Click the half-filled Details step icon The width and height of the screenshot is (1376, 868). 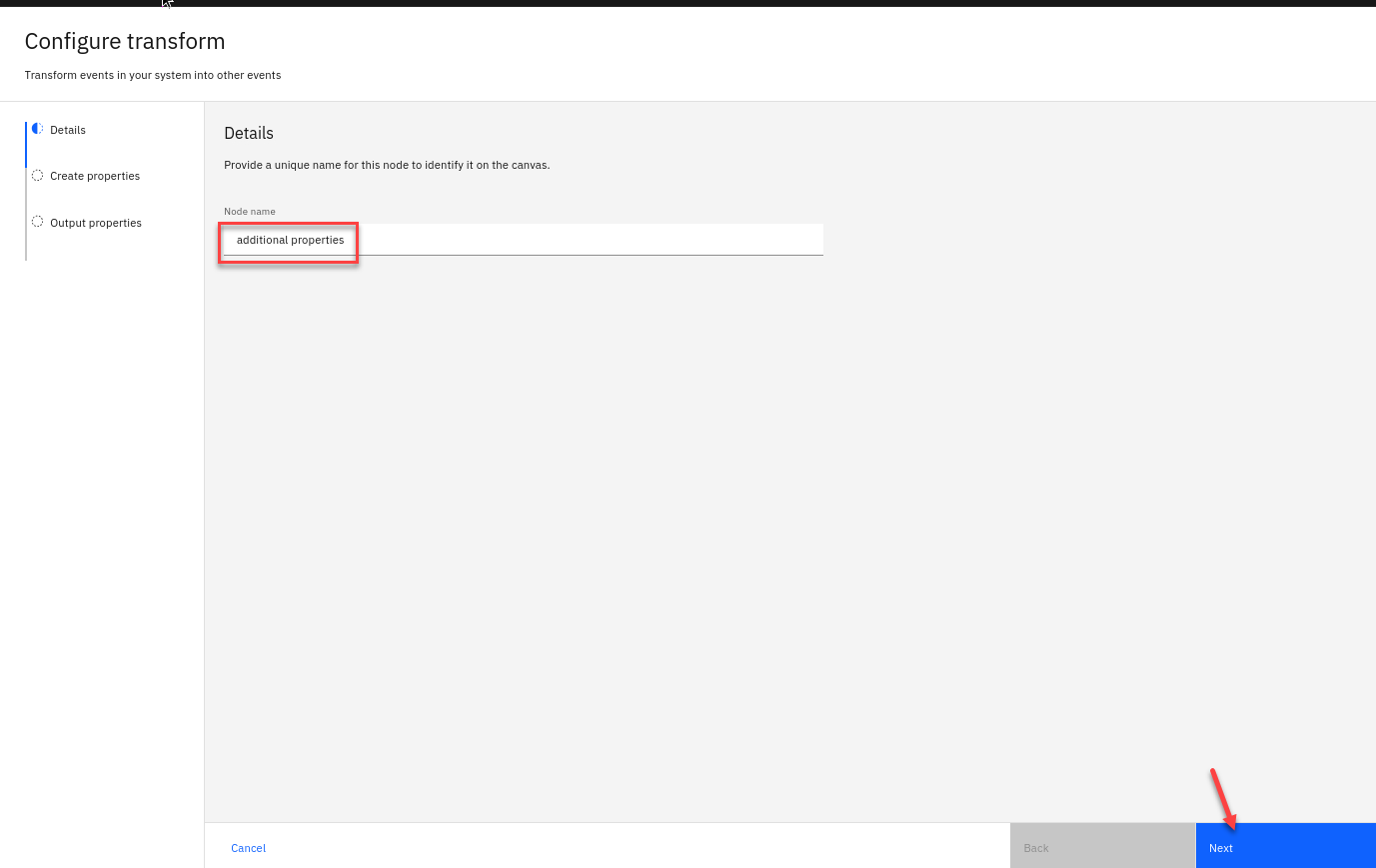38,129
